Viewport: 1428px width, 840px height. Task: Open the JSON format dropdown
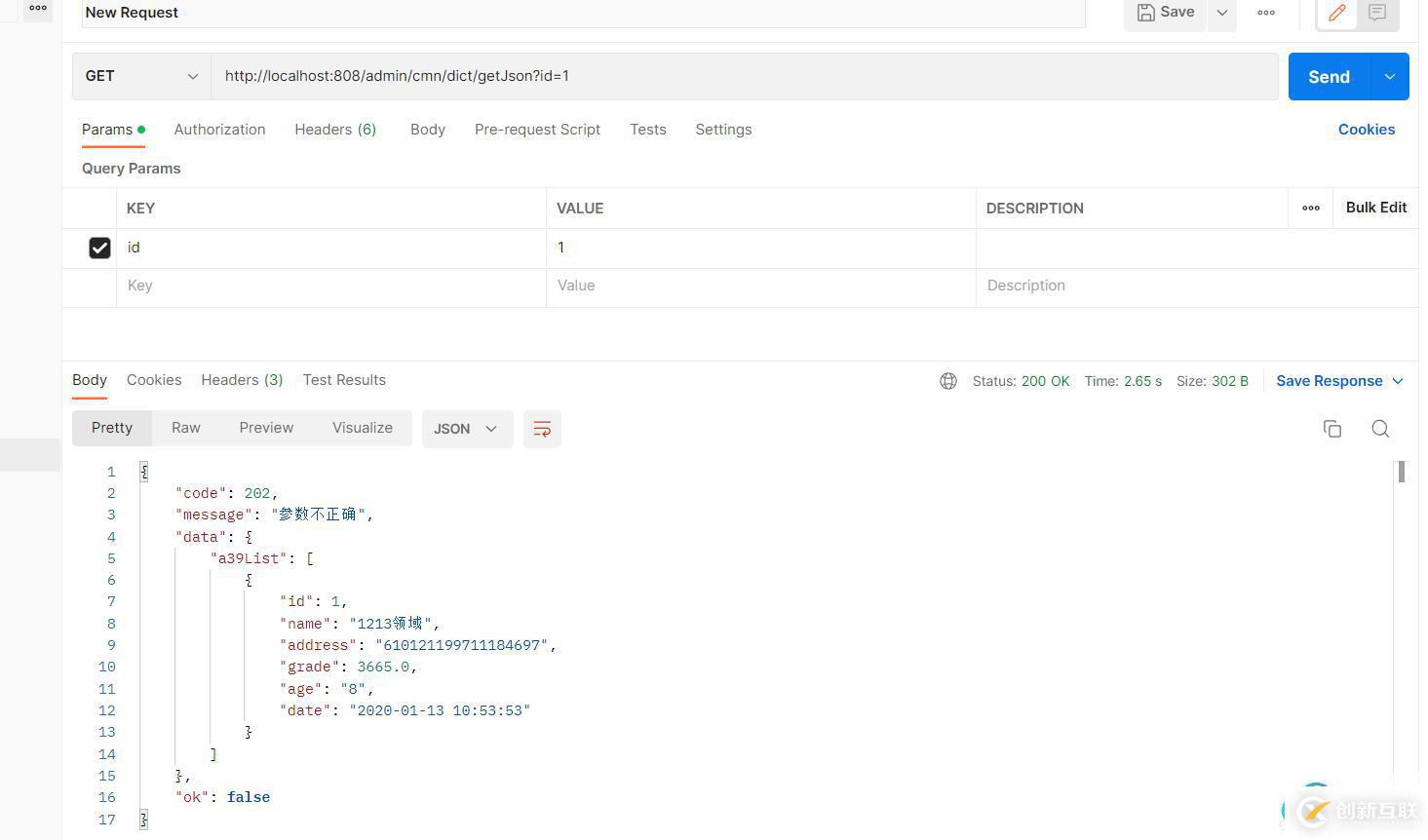(467, 429)
